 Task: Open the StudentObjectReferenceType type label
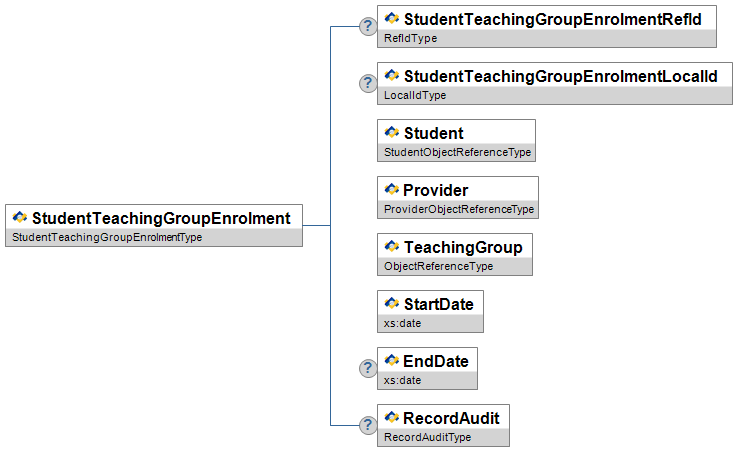pos(457,153)
